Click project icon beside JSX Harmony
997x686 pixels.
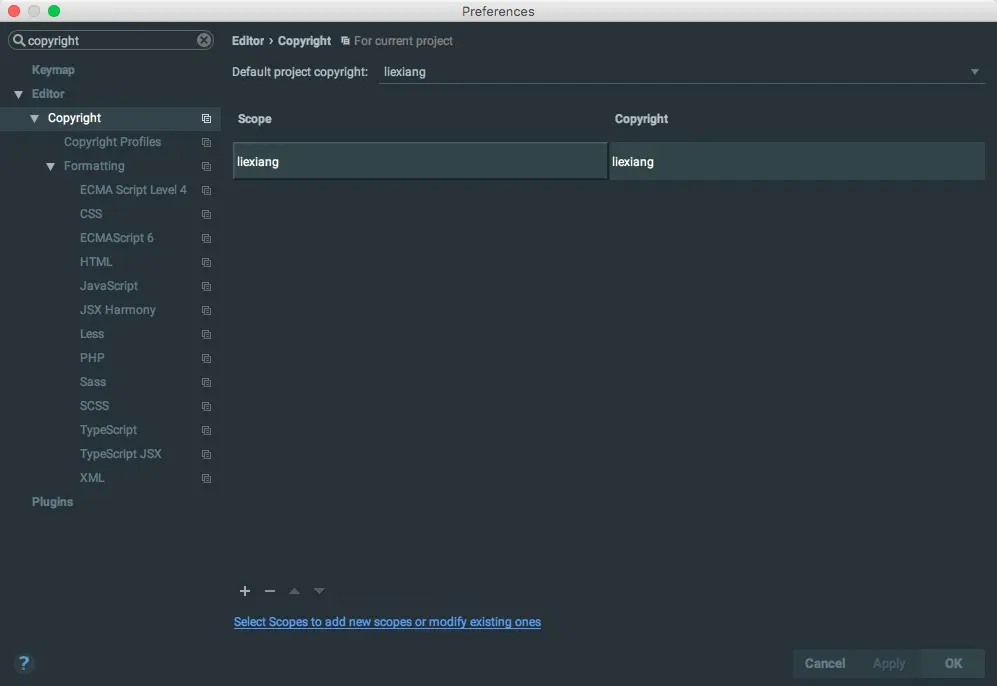coord(206,310)
